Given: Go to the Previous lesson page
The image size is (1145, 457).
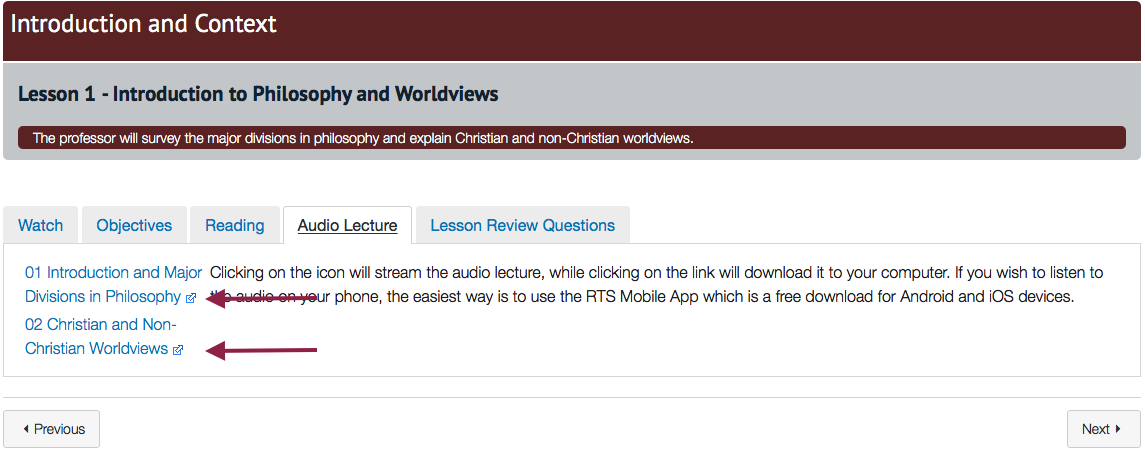Looking at the screenshot, I should 52,429.
